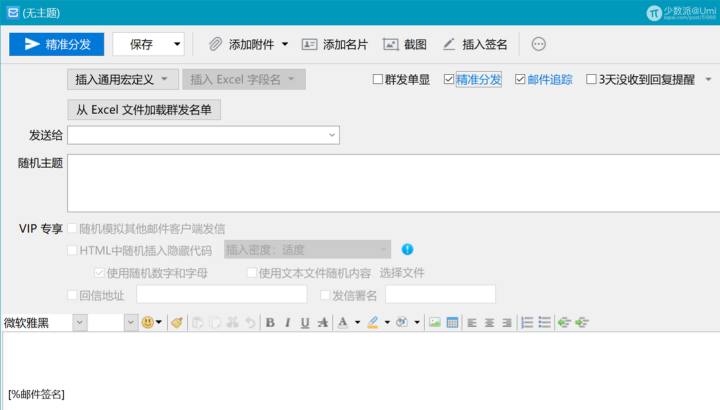This screenshot has height=410, width=720.
Task: Insert a bulleted list
Action: click(x=545, y=323)
